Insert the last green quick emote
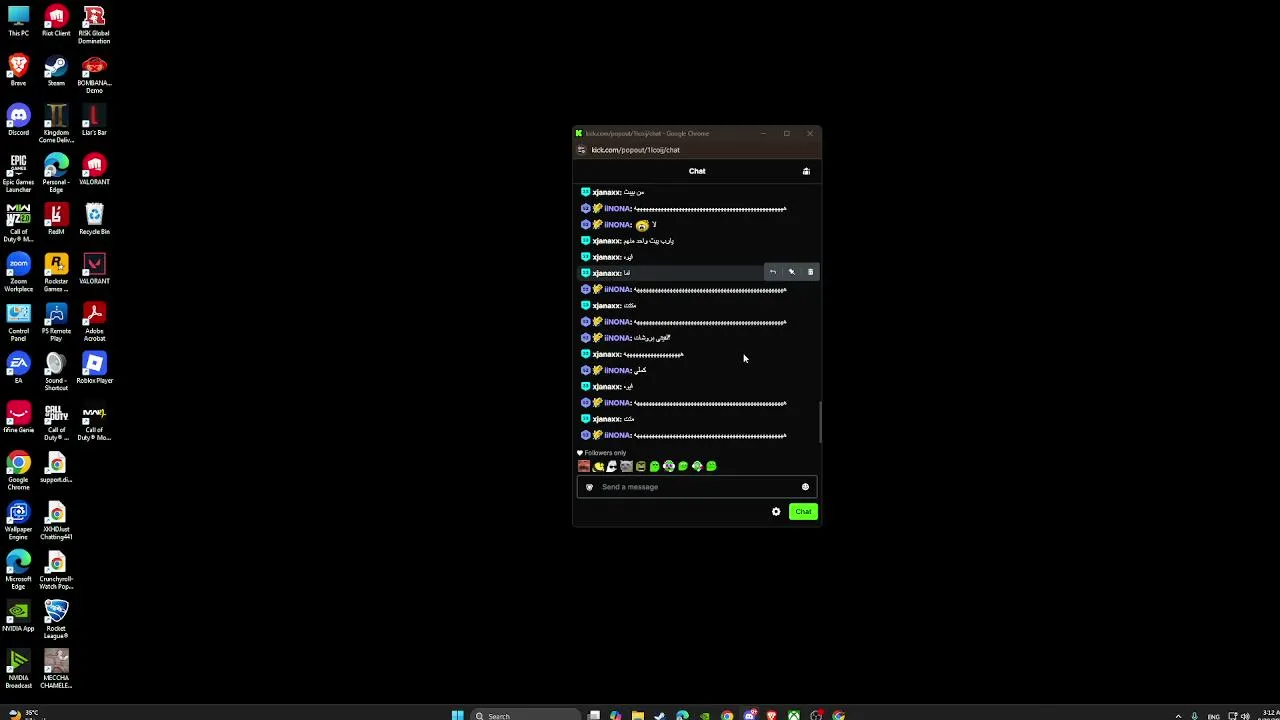The height and width of the screenshot is (720, 1280). [x=711, y=466]
